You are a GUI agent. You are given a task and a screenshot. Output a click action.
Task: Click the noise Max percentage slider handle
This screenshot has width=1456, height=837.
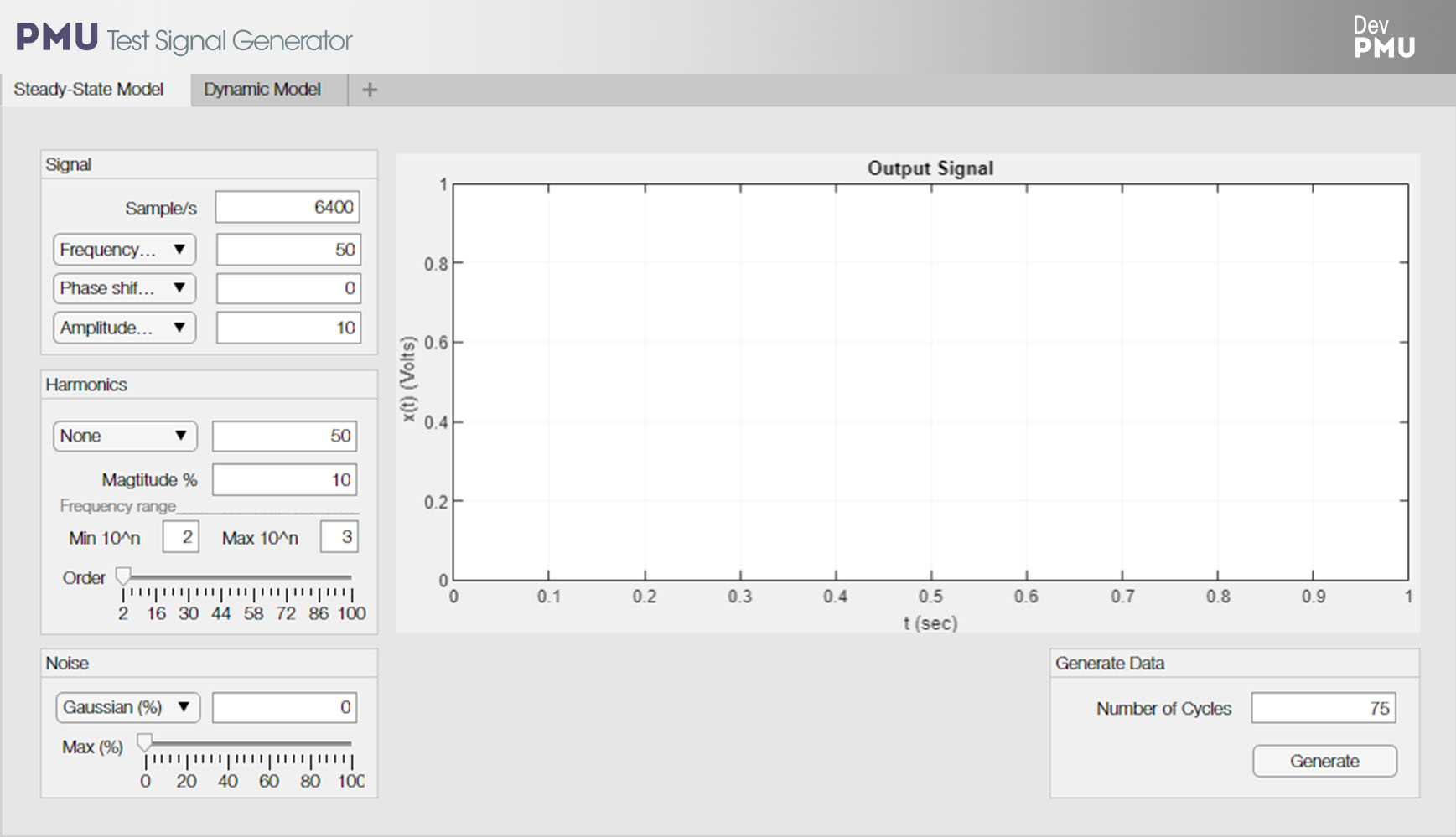pyautogui.click(x=144, y=741)
